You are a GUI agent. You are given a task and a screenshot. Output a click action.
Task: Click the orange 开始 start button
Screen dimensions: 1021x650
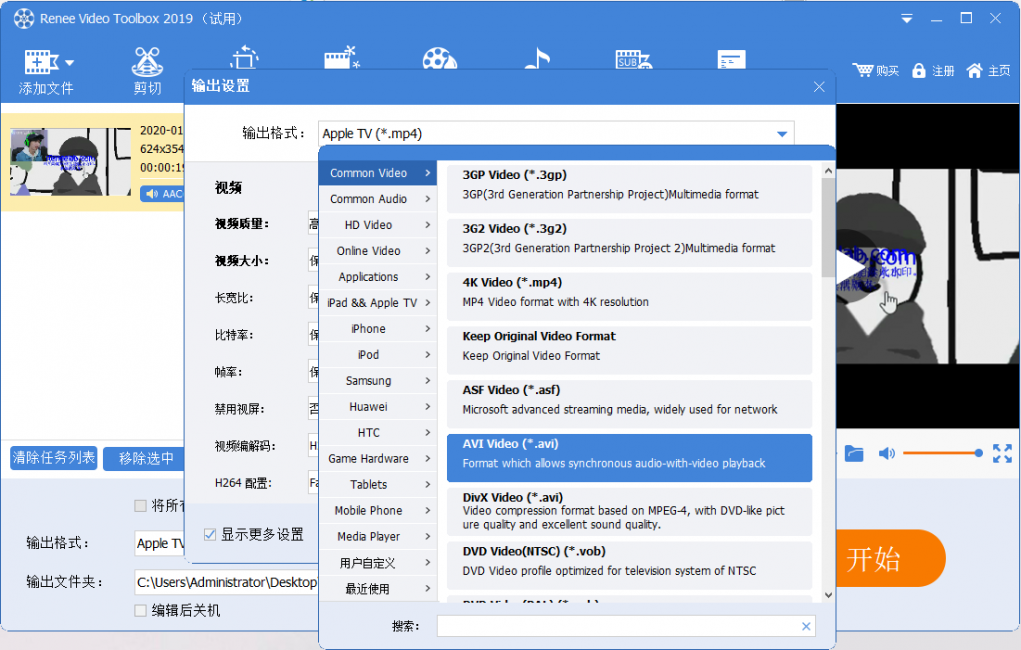click(x=889, y=558)
